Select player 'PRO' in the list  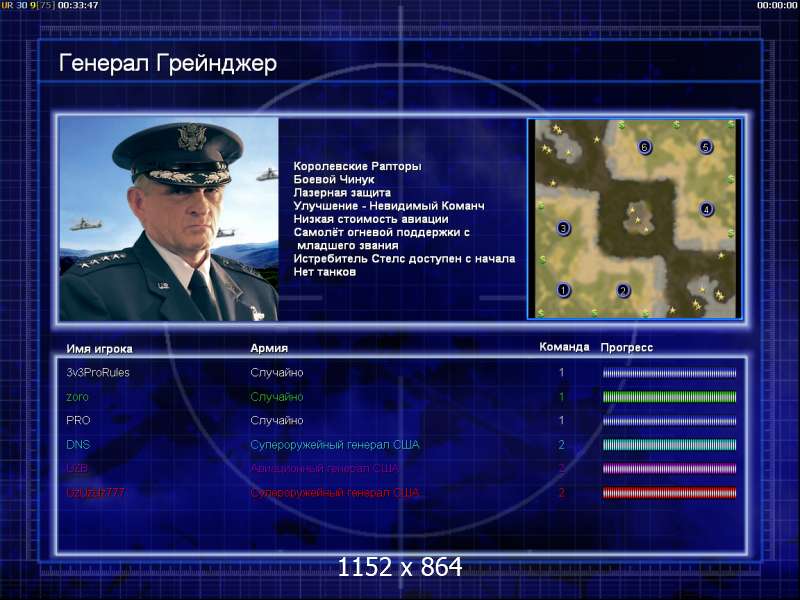pos(78,420)
